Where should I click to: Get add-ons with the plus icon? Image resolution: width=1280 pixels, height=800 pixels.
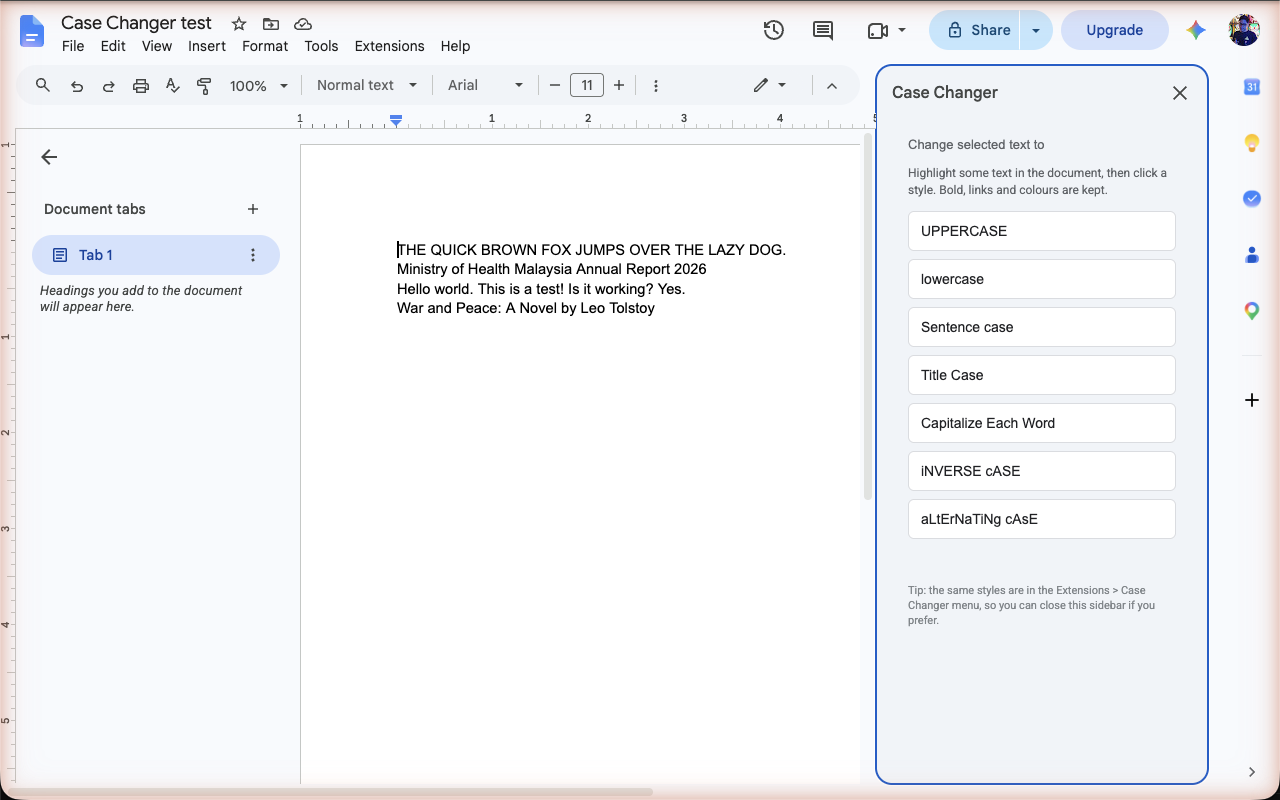(1251, 400)
